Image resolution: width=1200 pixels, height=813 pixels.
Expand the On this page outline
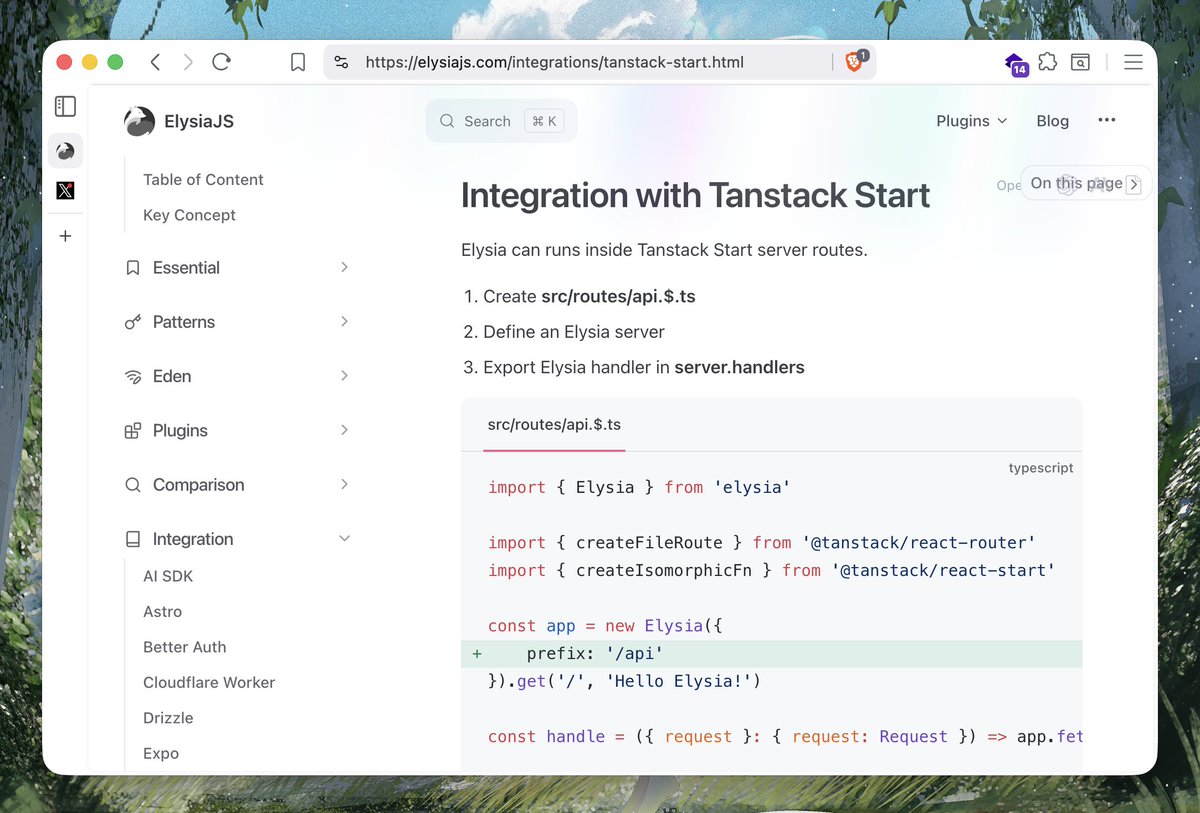(1086, 184)
